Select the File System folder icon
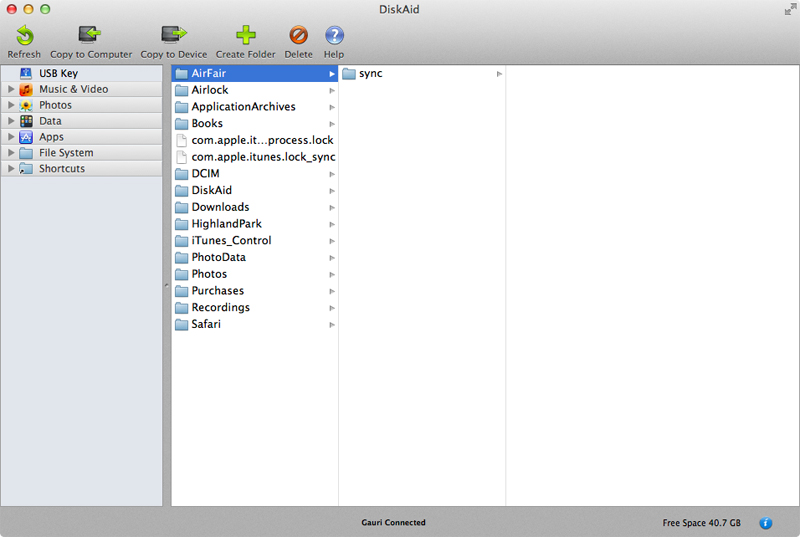Screen dimensions: 800x537 click(26, 153)
